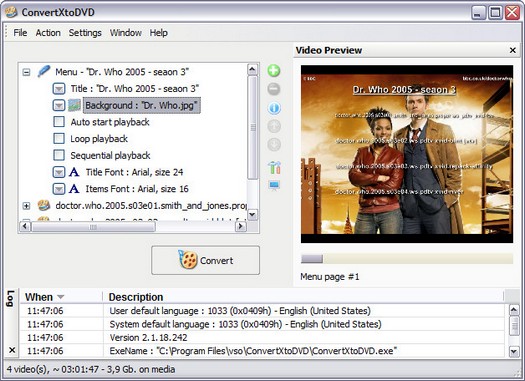Screen dimensions: 525x381
Task: Select Menu - 'Dr. Who 2005 - seaon 3' node
Action: [122, 72]
